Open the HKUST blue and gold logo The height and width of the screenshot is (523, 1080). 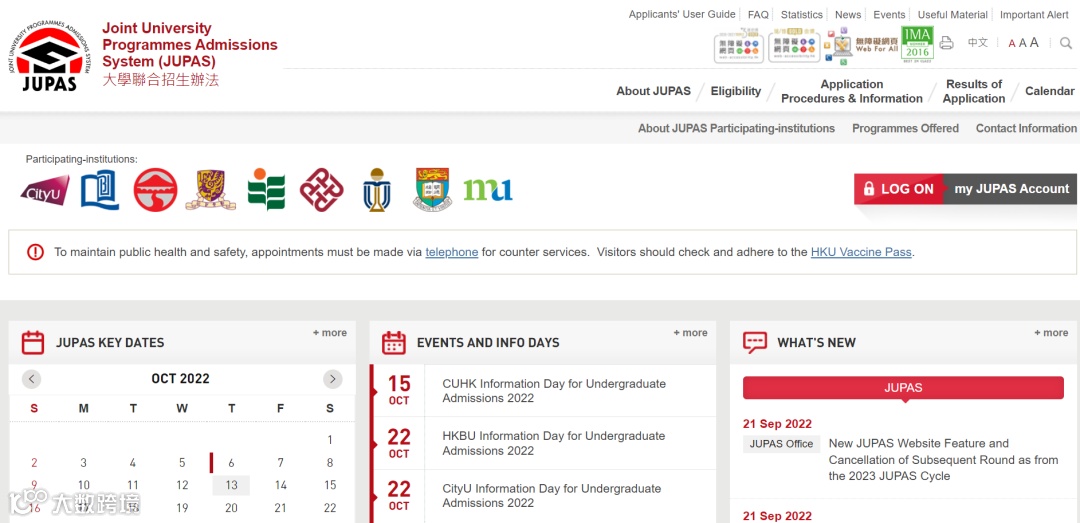(x=377, y=189)
